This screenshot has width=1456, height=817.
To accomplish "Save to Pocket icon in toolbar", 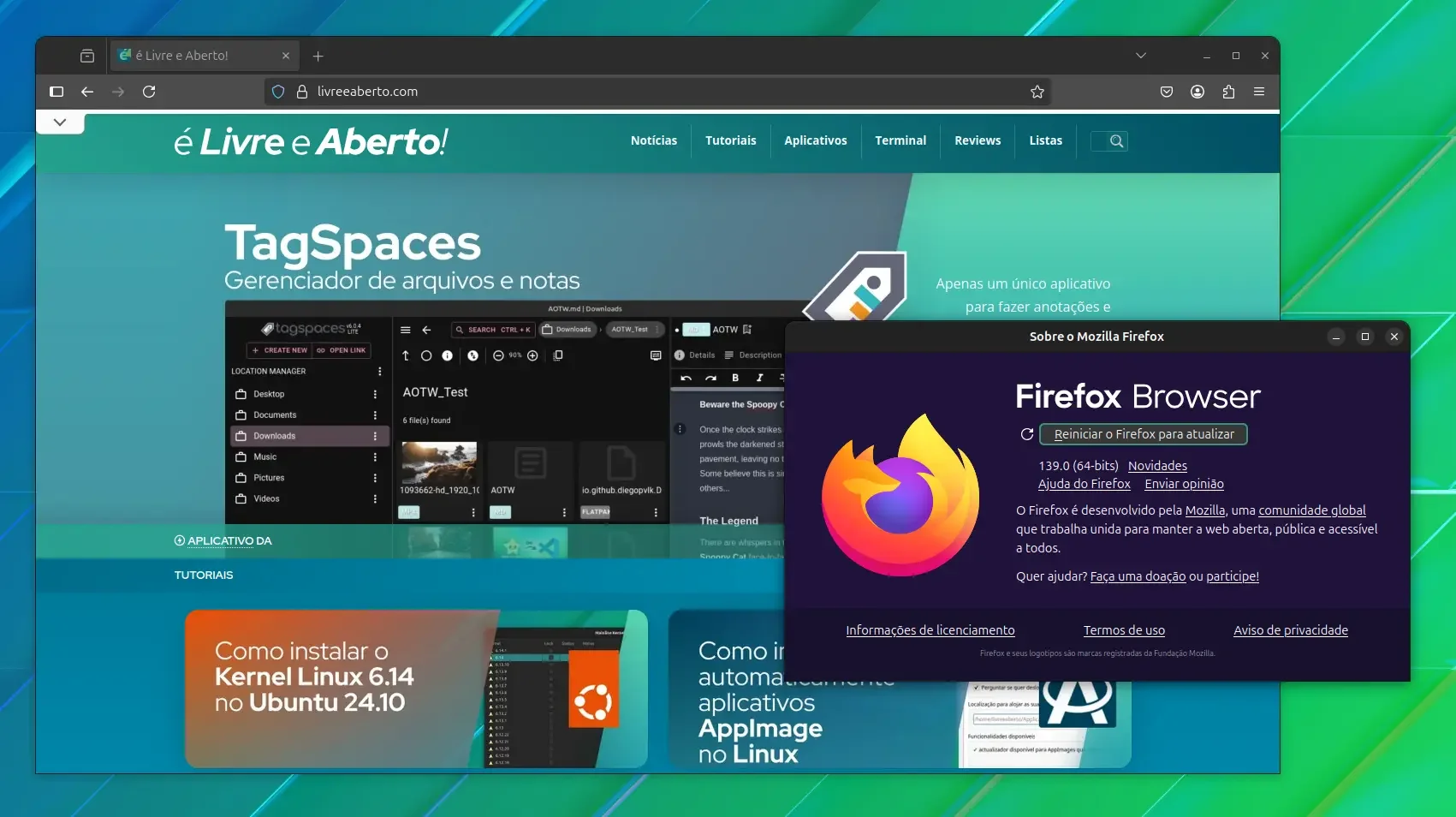I will pos(1167,92).
